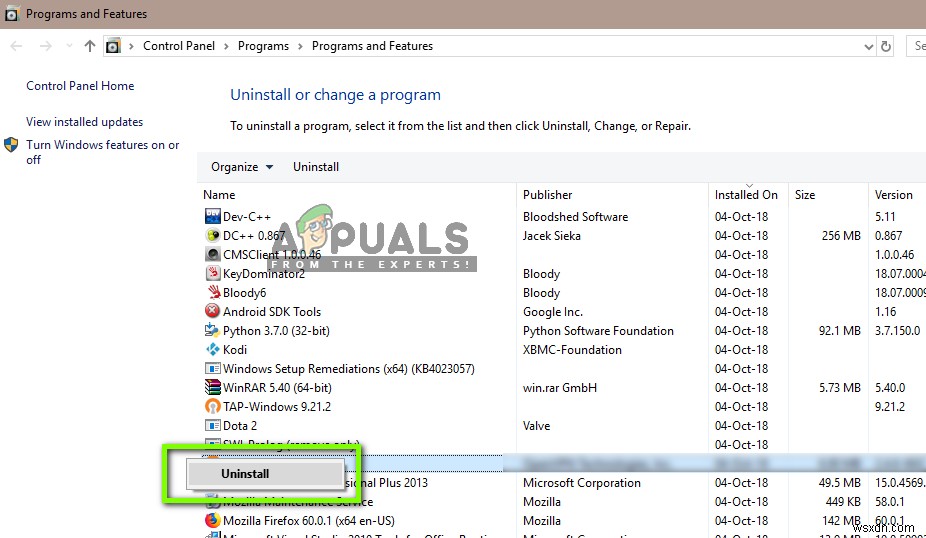
Task: Click the CMSClient program icon
Action: (212, 254)
